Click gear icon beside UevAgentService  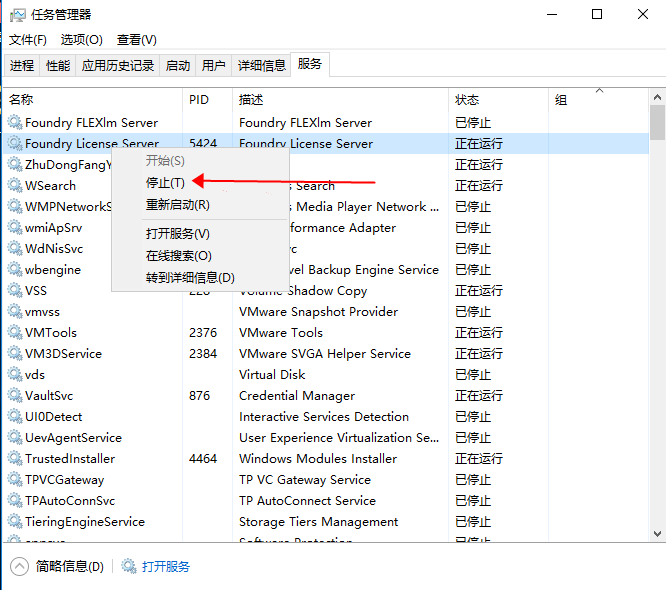click(x=15, y=438)
